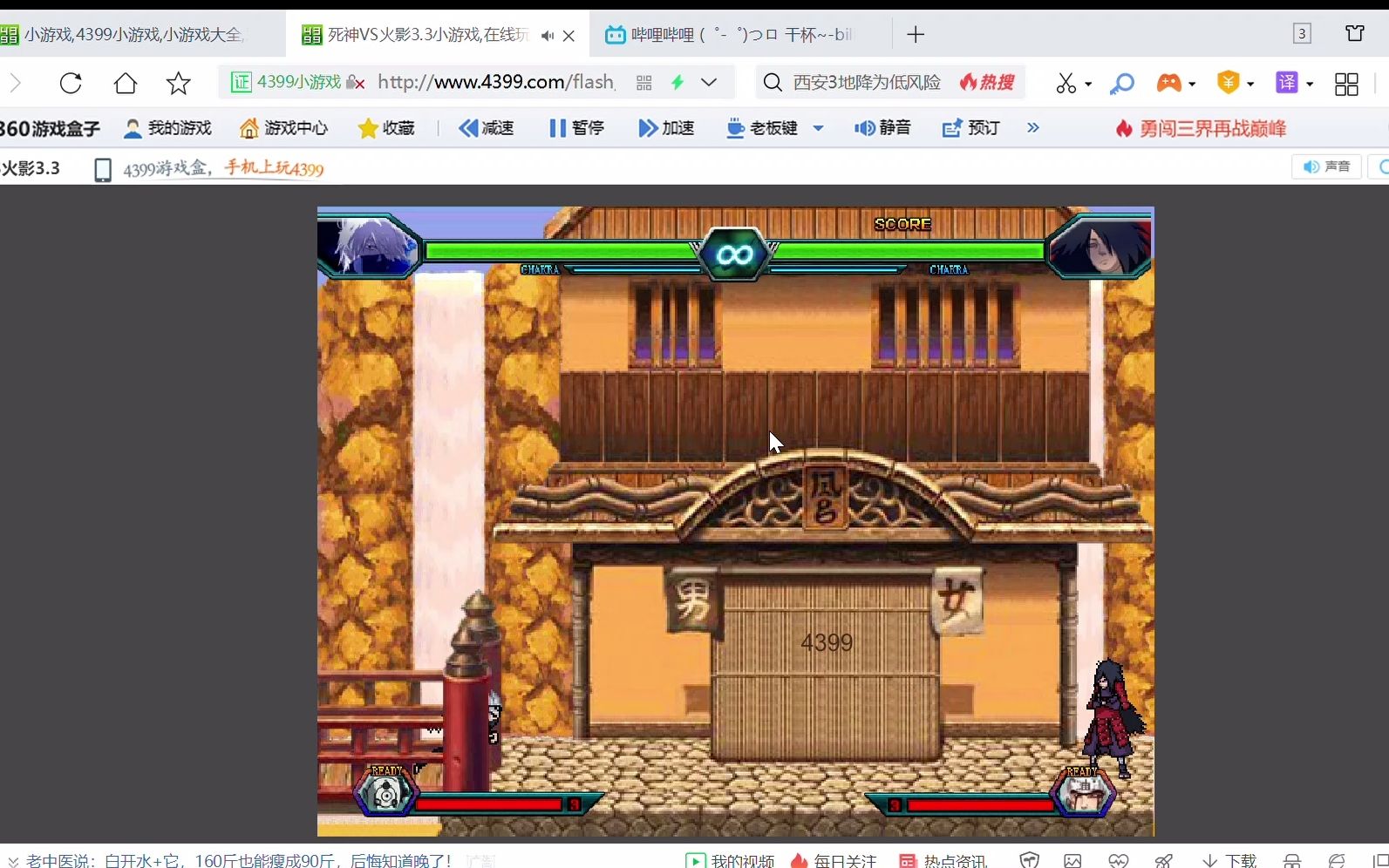Reload the page with the refresh icon
The image size is (1389, 868).
[71, 83]
